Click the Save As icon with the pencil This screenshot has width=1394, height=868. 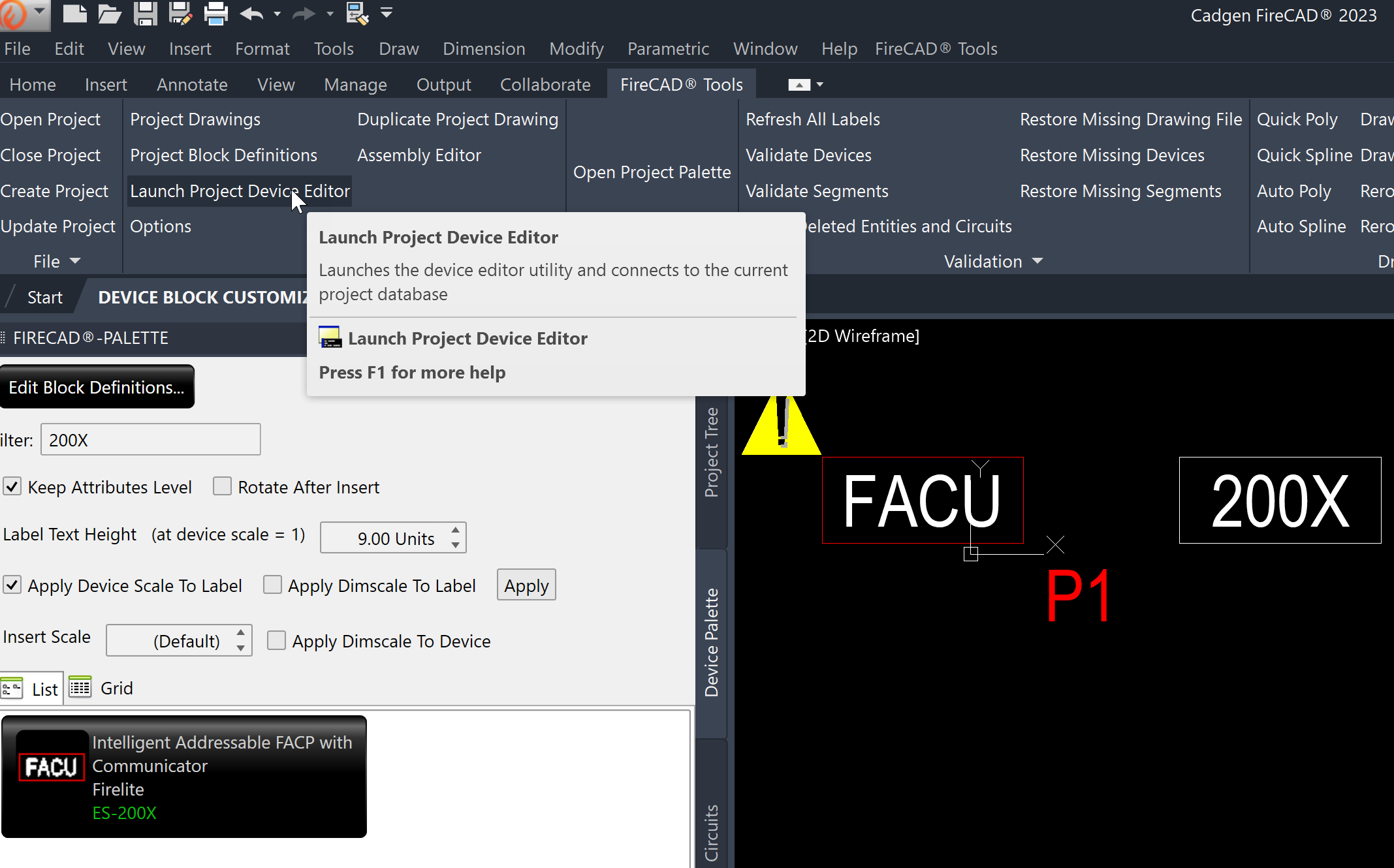click(x=180, y=13)
